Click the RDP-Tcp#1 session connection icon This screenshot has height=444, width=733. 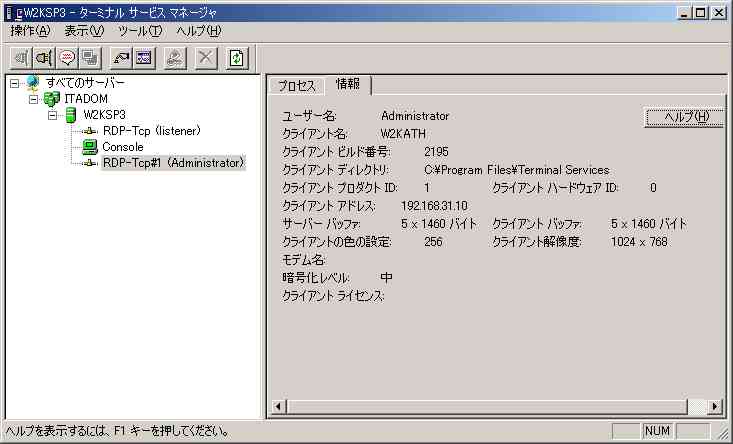click(x=89, y=163)
